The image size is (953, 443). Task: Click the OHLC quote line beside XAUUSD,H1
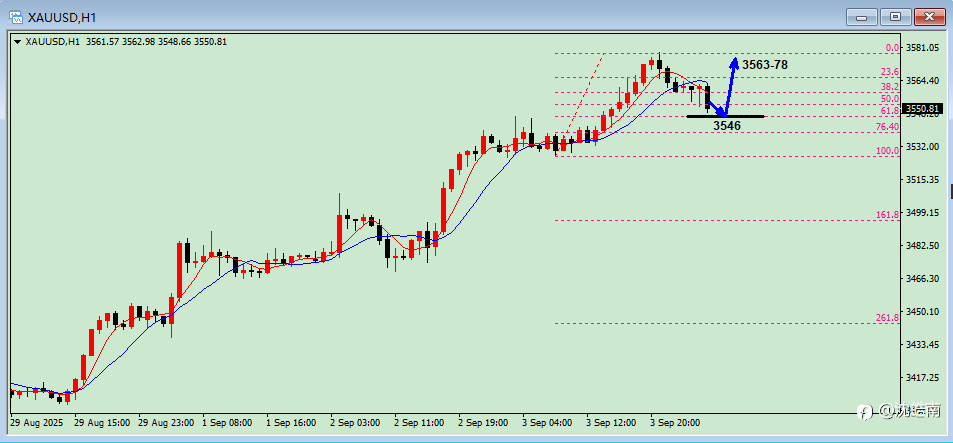(157, 42)
